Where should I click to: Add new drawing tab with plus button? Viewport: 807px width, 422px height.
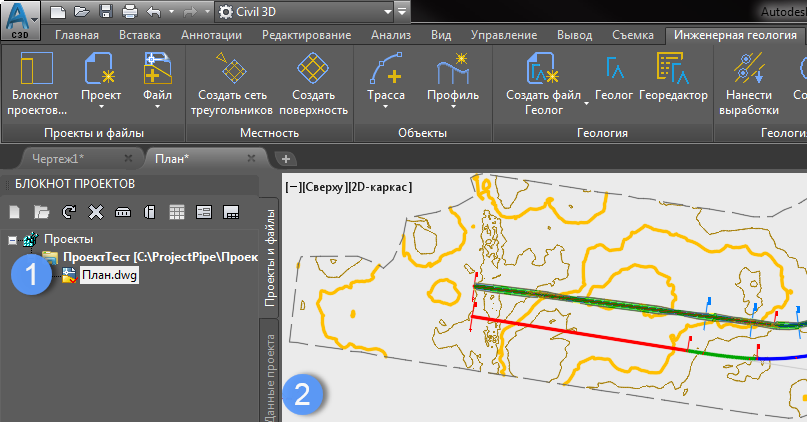tap(286, 159)
